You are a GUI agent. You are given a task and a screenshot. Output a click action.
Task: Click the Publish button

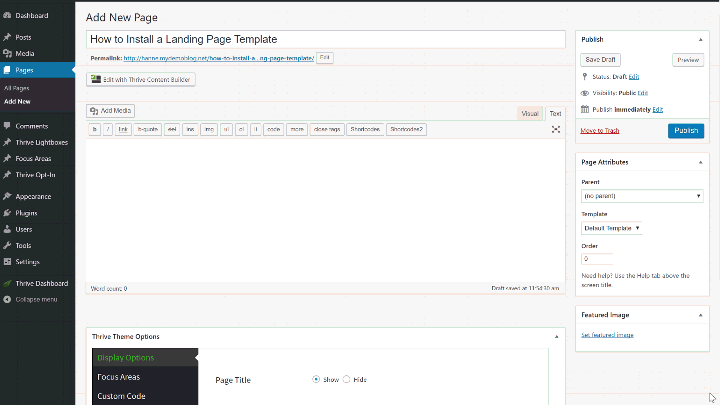(x=686, y=130)
